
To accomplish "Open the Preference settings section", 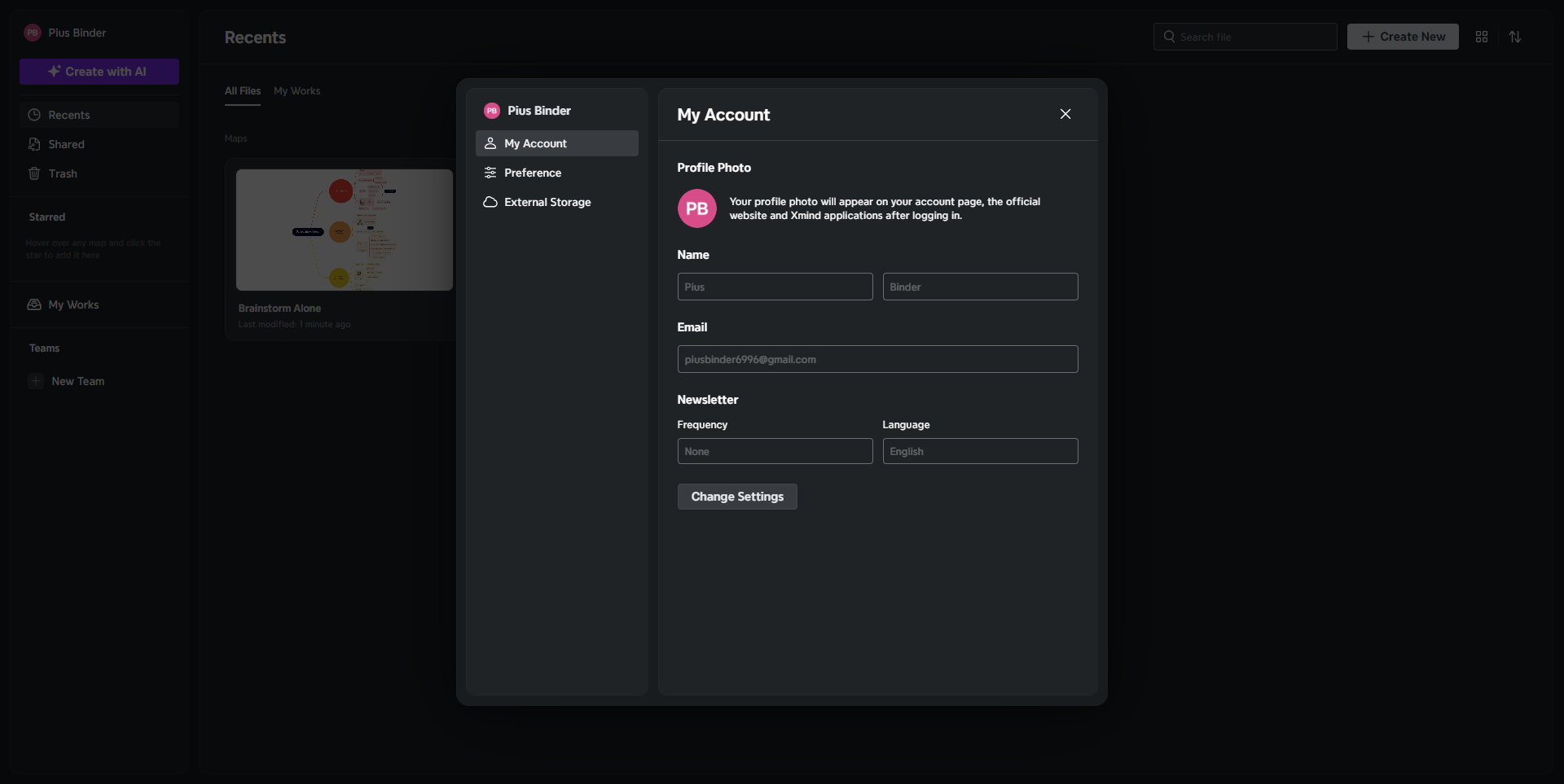I will click(532, 173).
